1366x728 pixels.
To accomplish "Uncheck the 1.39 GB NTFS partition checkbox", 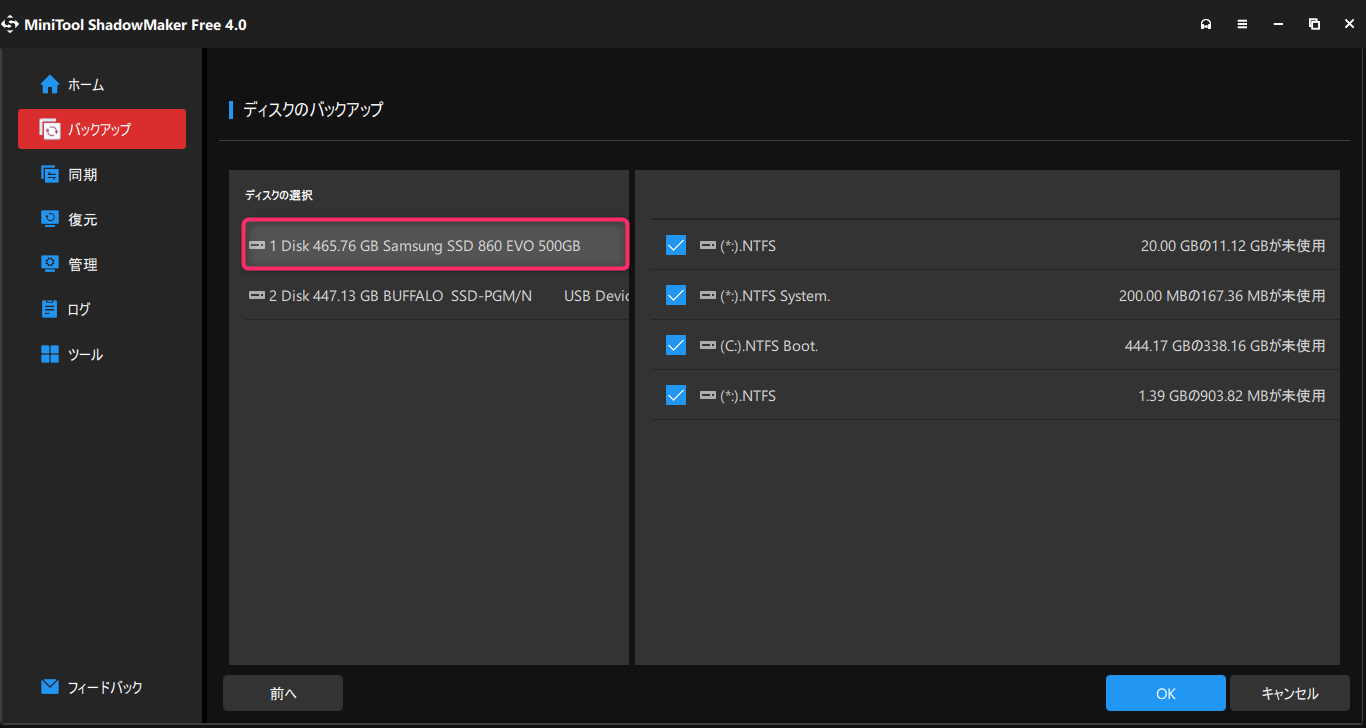I will coord(676,395).
